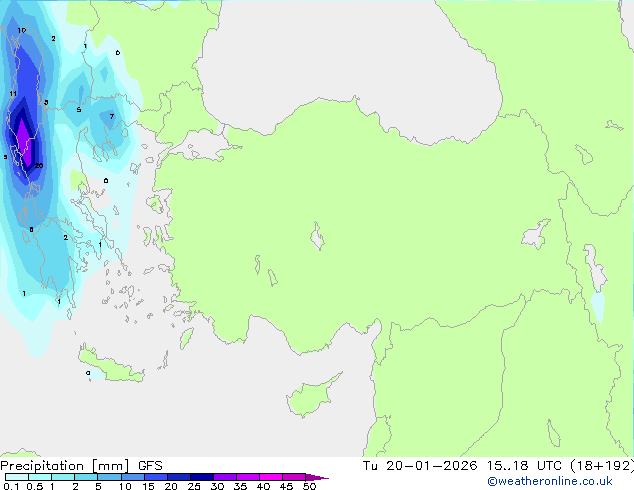Click legend swatch between 30 and 35
Image resolution: width=634 pixels, height=490 pixels.
[225, 477]
